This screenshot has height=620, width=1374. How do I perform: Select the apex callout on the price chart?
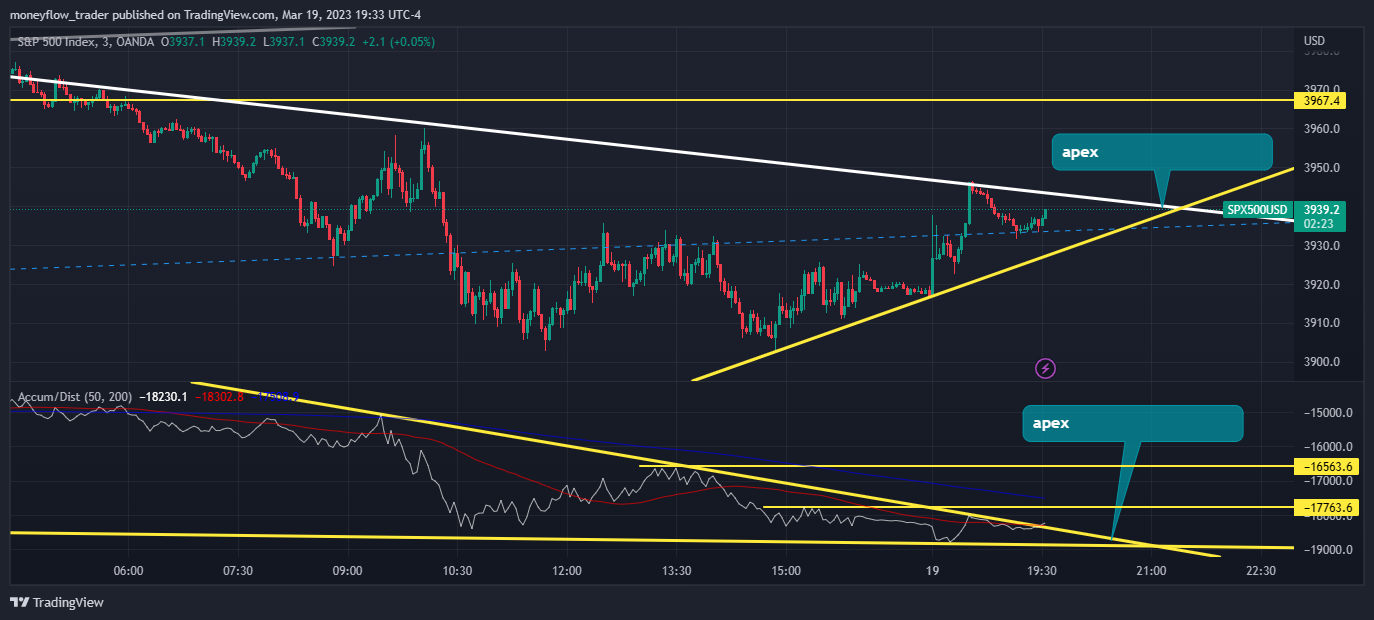pyautogui.click(x=1162, y=152)
